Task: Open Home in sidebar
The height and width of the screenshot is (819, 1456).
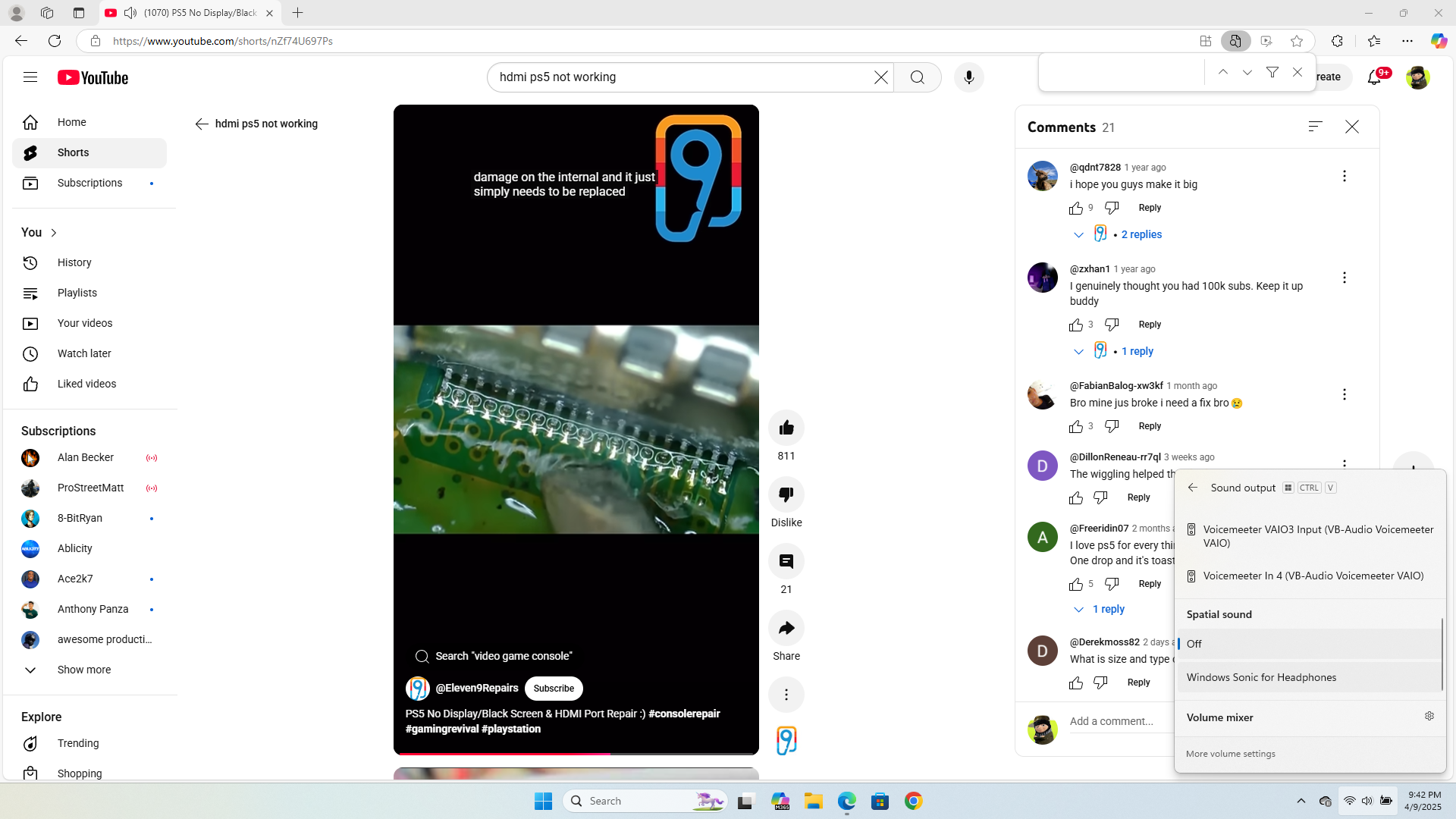Action: pyautogui.click(x=89, y=122)
